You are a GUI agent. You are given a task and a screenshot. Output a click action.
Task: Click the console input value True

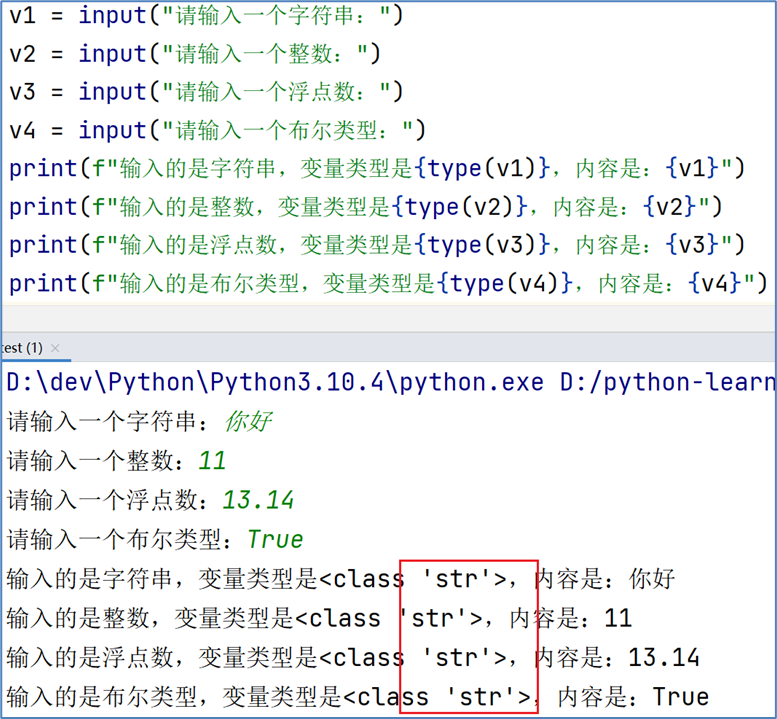[x=276, y=539]
